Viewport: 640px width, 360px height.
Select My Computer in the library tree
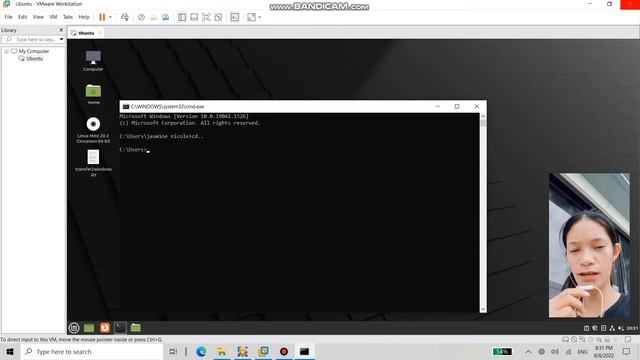(33, 51)
